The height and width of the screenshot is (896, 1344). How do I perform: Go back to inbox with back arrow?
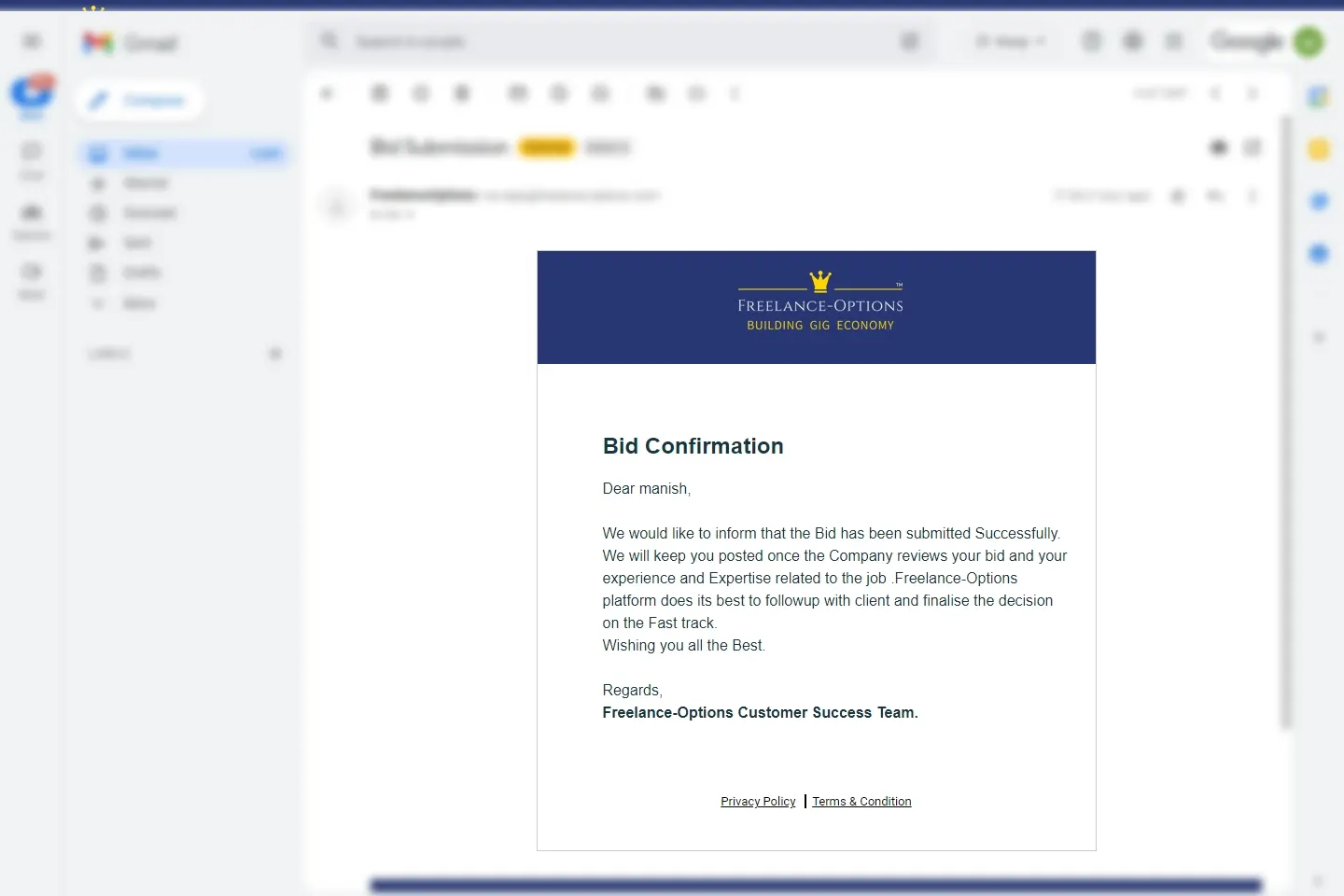click(327, 93)
